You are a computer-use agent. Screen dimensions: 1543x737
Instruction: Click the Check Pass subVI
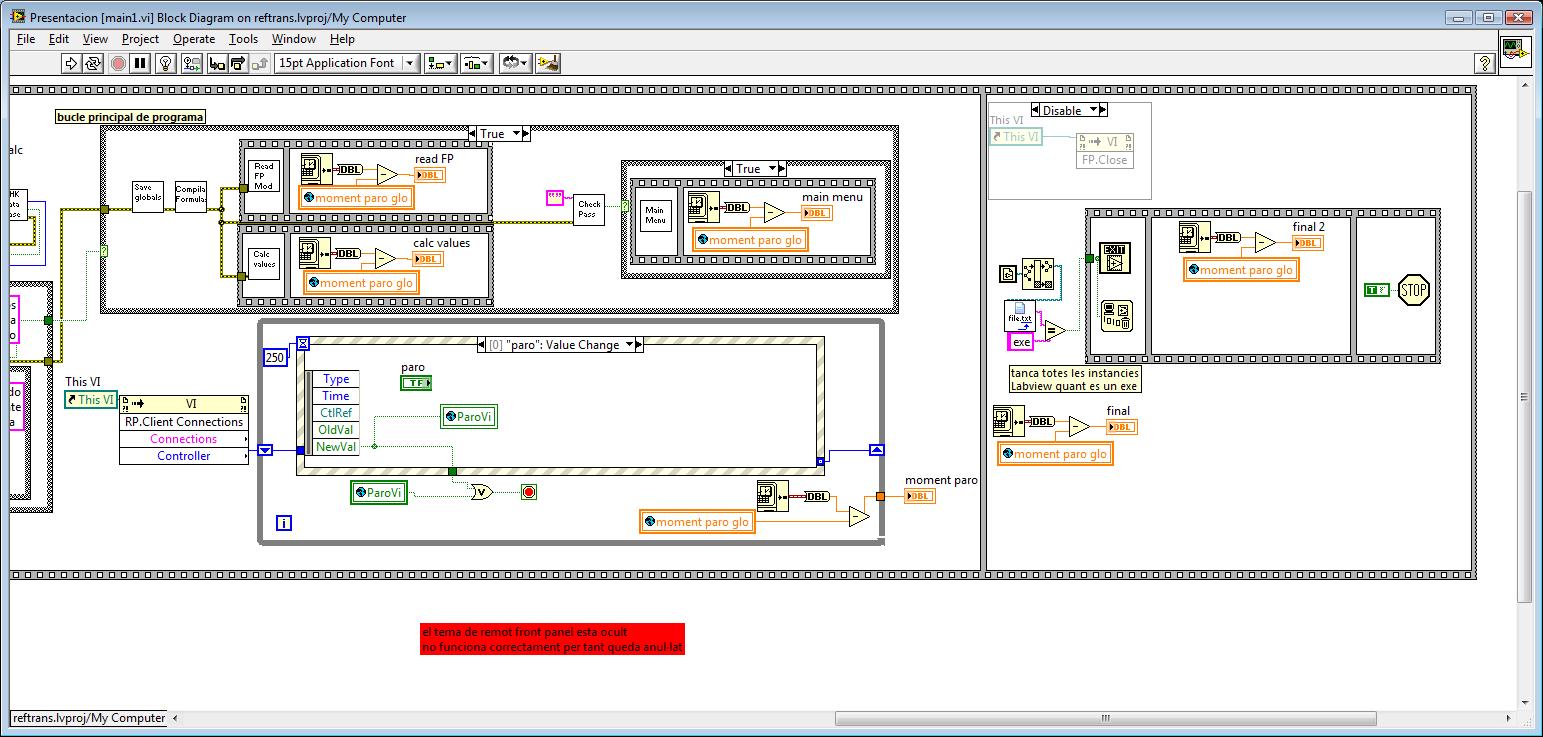coord(590,209)
